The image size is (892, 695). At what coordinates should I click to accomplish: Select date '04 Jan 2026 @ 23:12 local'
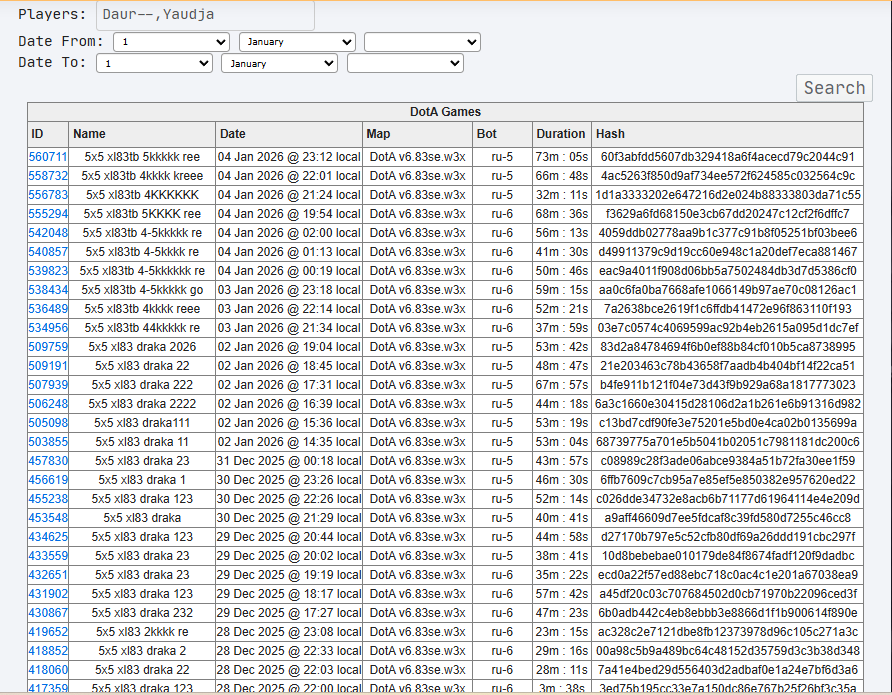pyautogui.click(x=289, y=157)
